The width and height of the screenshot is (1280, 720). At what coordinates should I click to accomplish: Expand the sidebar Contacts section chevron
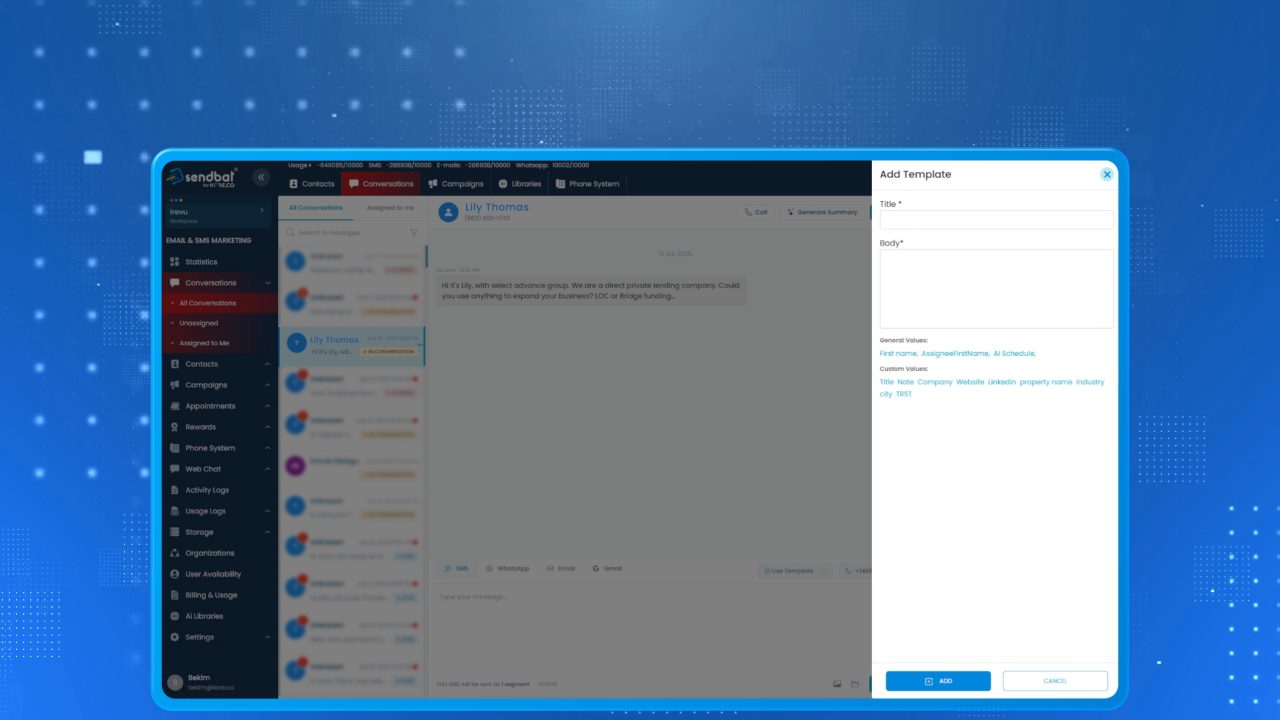tap(267, 364)
